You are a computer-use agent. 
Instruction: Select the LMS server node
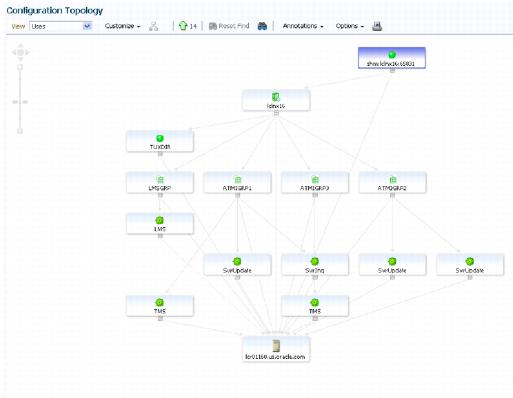point(160,224)
